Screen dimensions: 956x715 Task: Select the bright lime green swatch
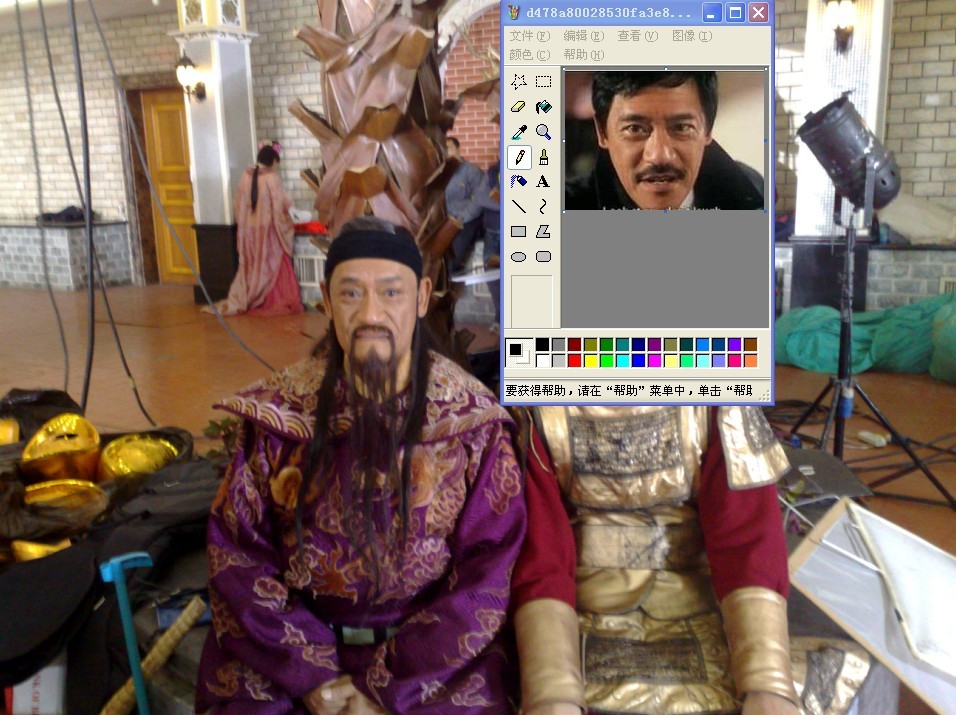(606, 361)
